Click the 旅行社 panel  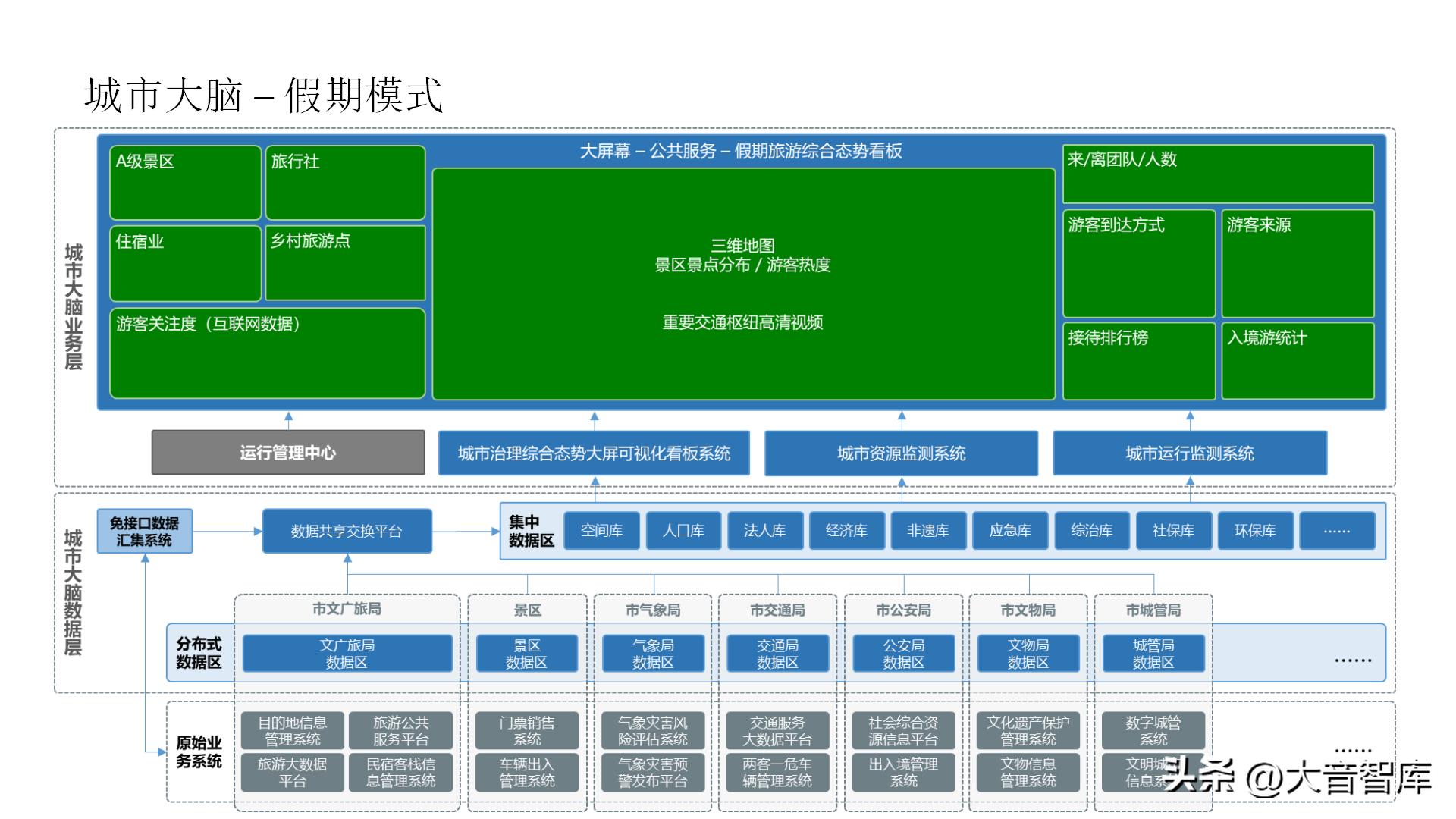point(345,182)
